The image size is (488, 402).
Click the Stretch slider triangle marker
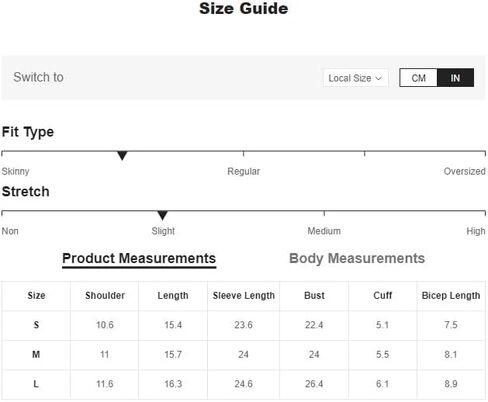162,215
